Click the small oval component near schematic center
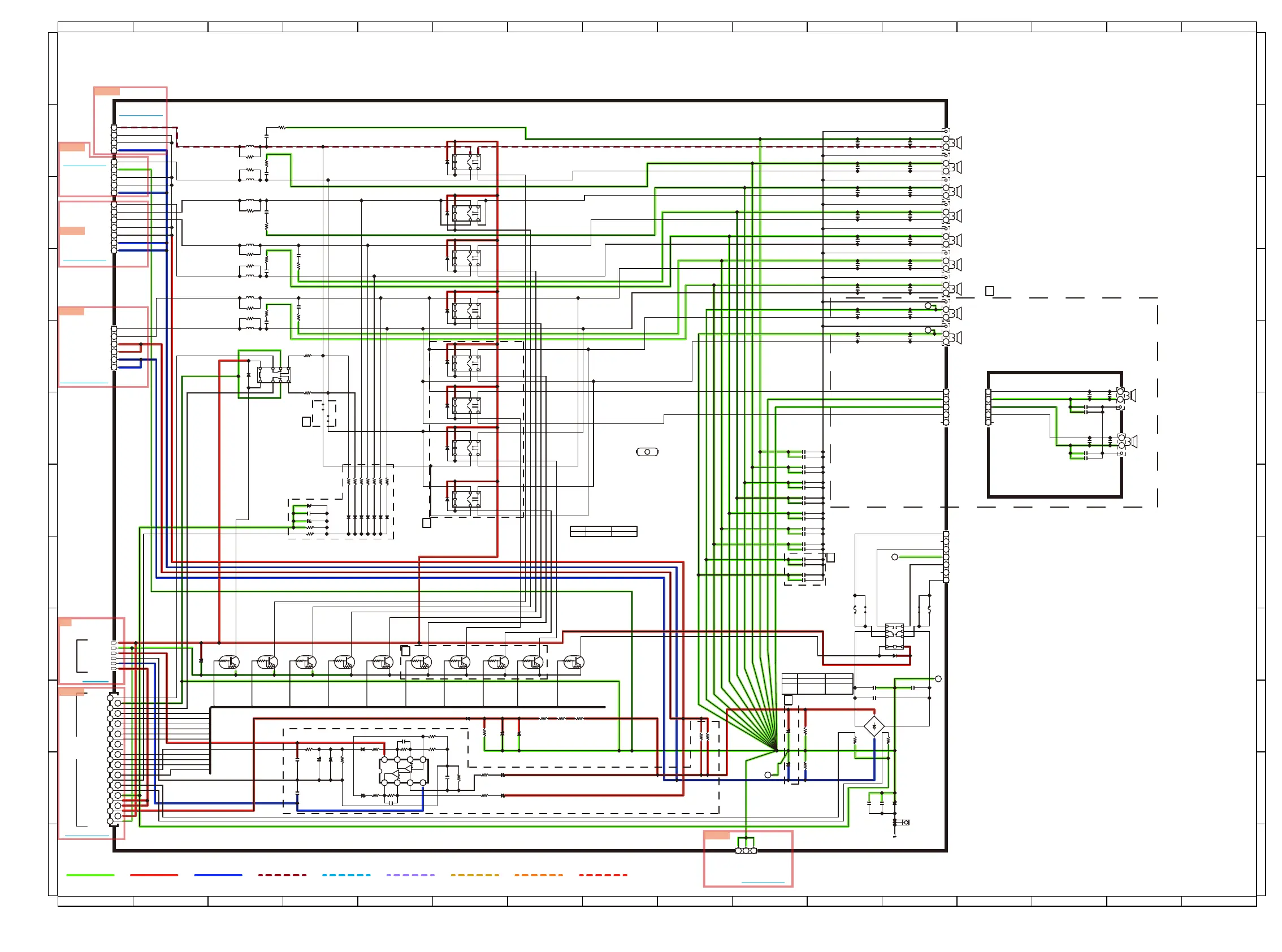1282x952 pixels. tap(647, 452)
